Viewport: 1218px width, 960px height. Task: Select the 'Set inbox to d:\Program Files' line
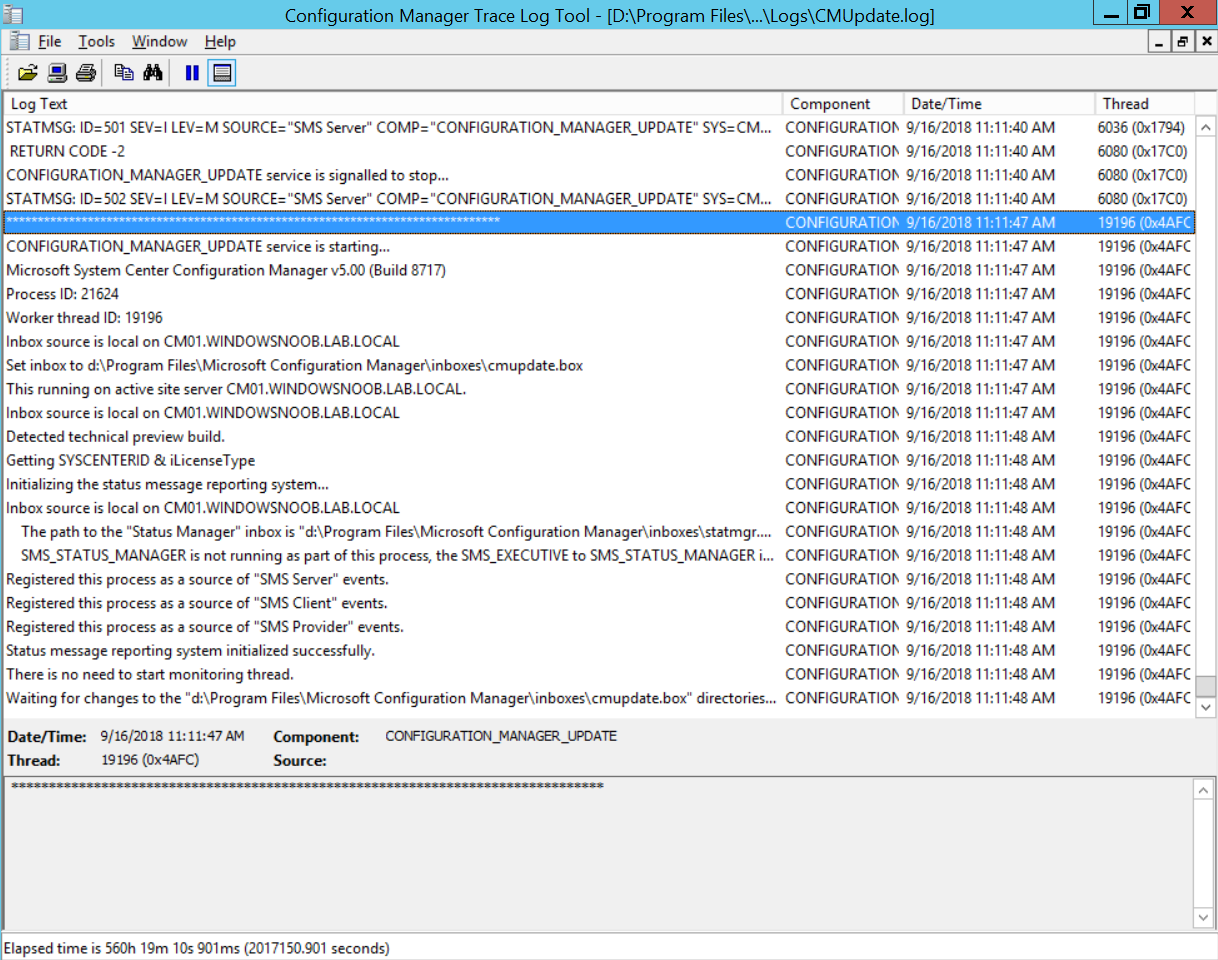click(x=599, y=365)
